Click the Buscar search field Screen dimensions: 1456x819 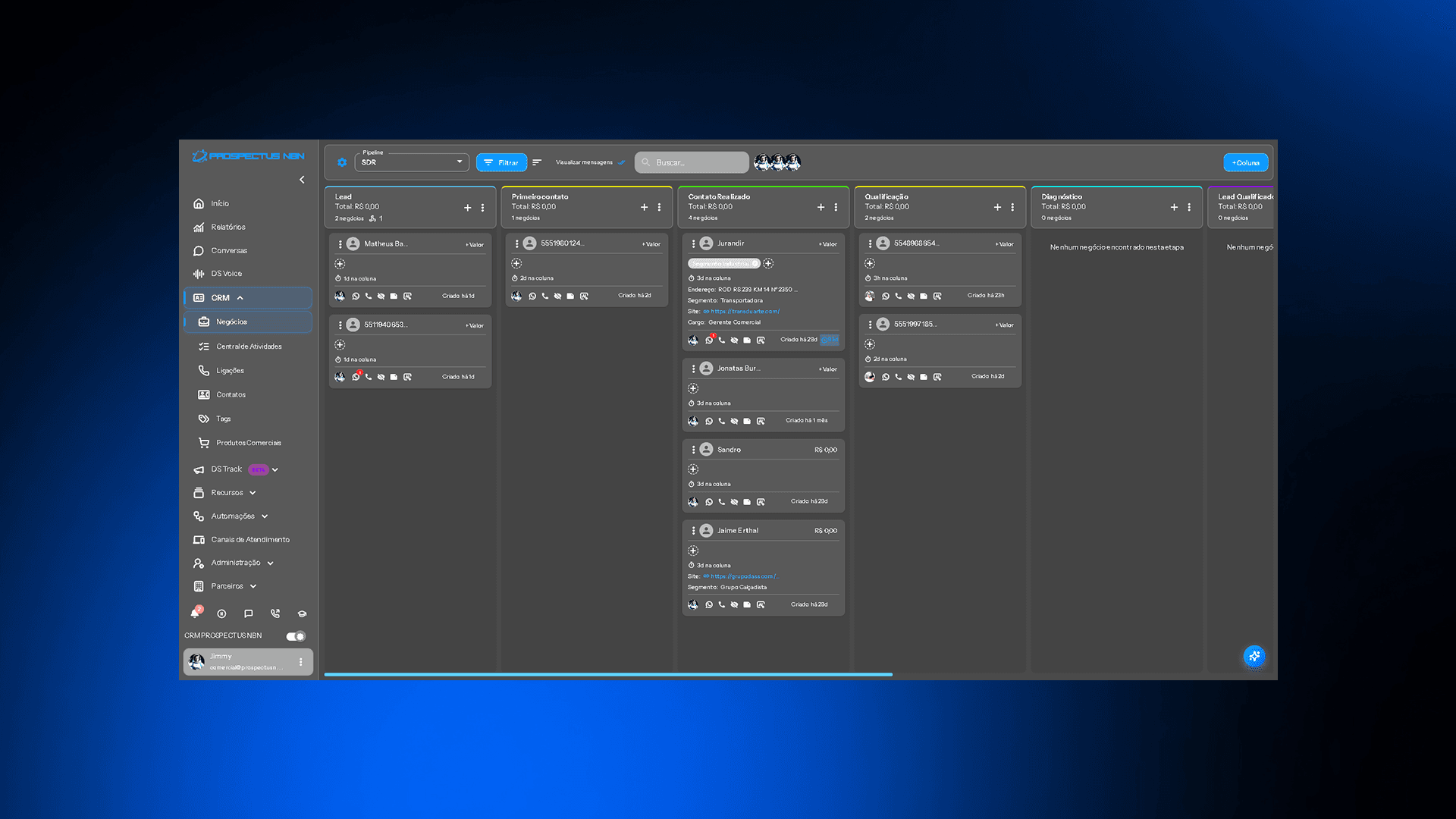pos(690,162)
